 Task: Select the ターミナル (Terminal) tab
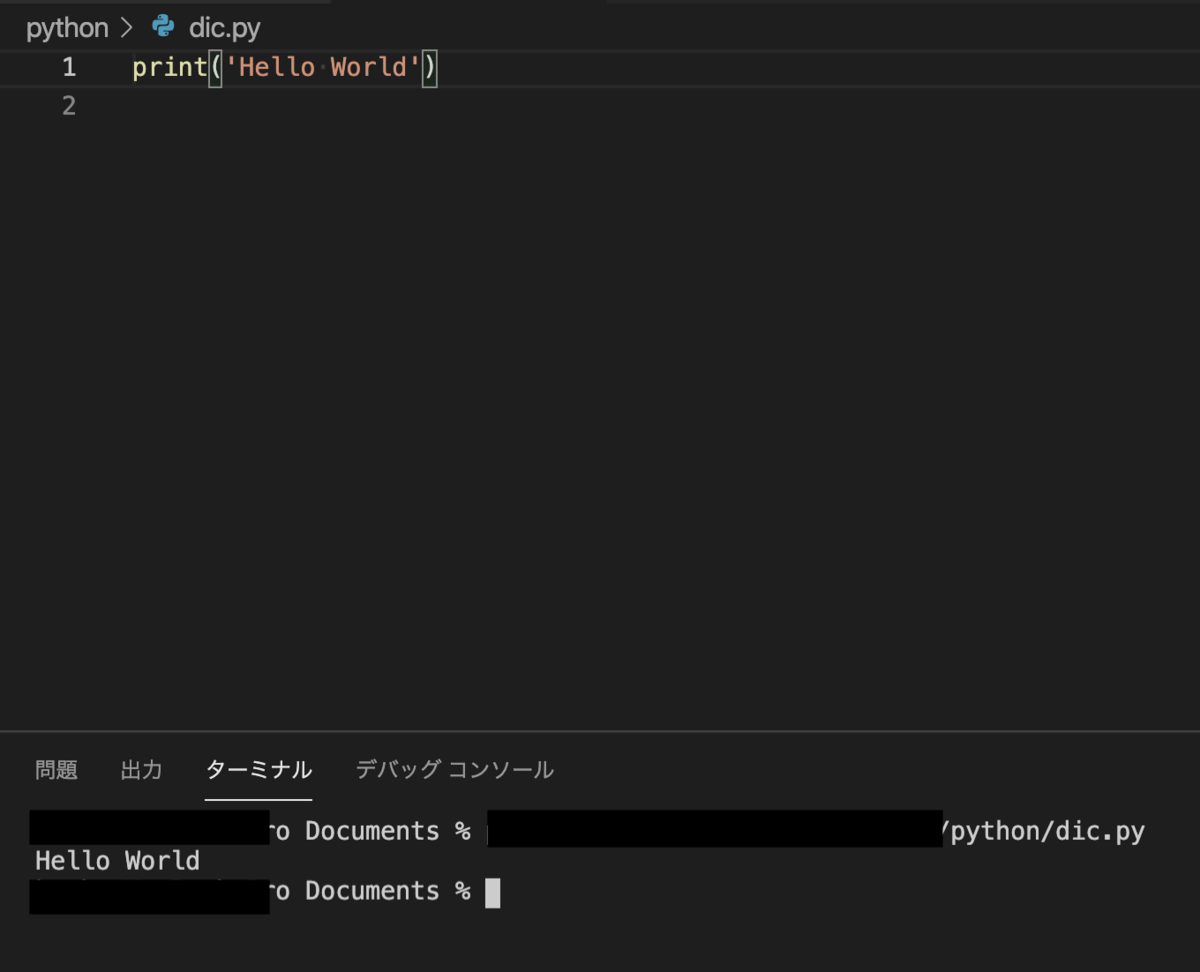[259, 769]
